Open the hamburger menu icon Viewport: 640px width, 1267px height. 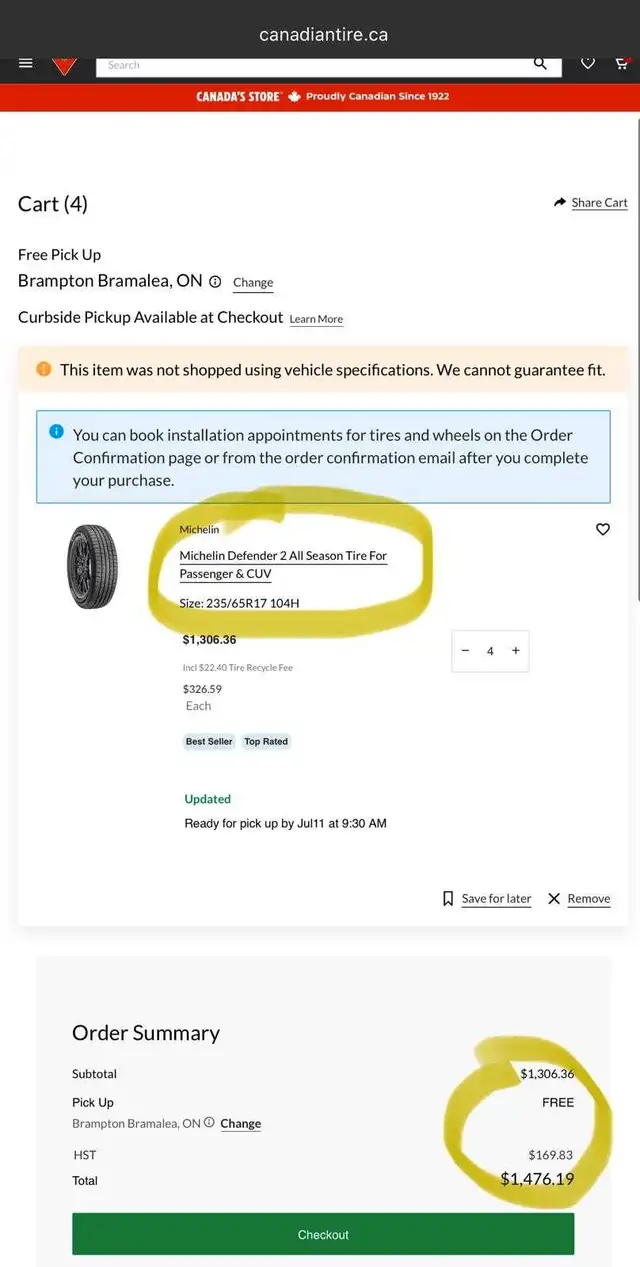click(26, 63)
